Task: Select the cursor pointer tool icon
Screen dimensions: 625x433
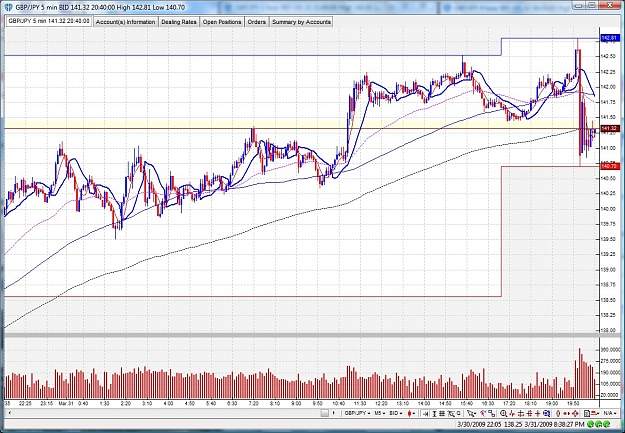Action: click(x=471, y=413)
